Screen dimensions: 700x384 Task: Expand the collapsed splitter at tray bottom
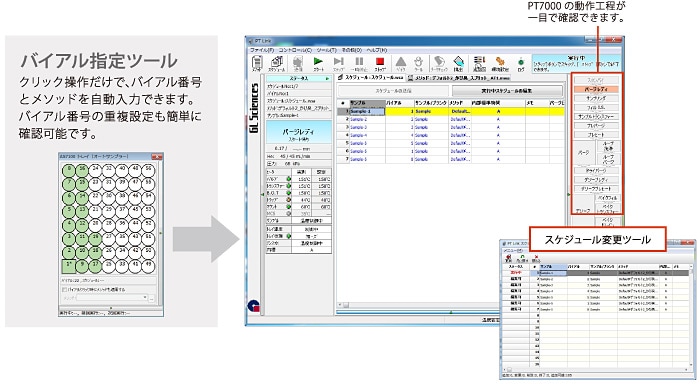pos(111,308)
